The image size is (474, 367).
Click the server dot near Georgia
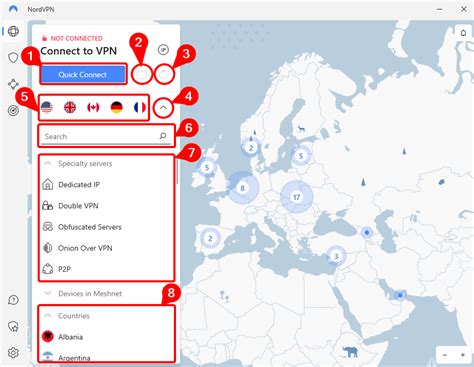[x=367, y=232]
